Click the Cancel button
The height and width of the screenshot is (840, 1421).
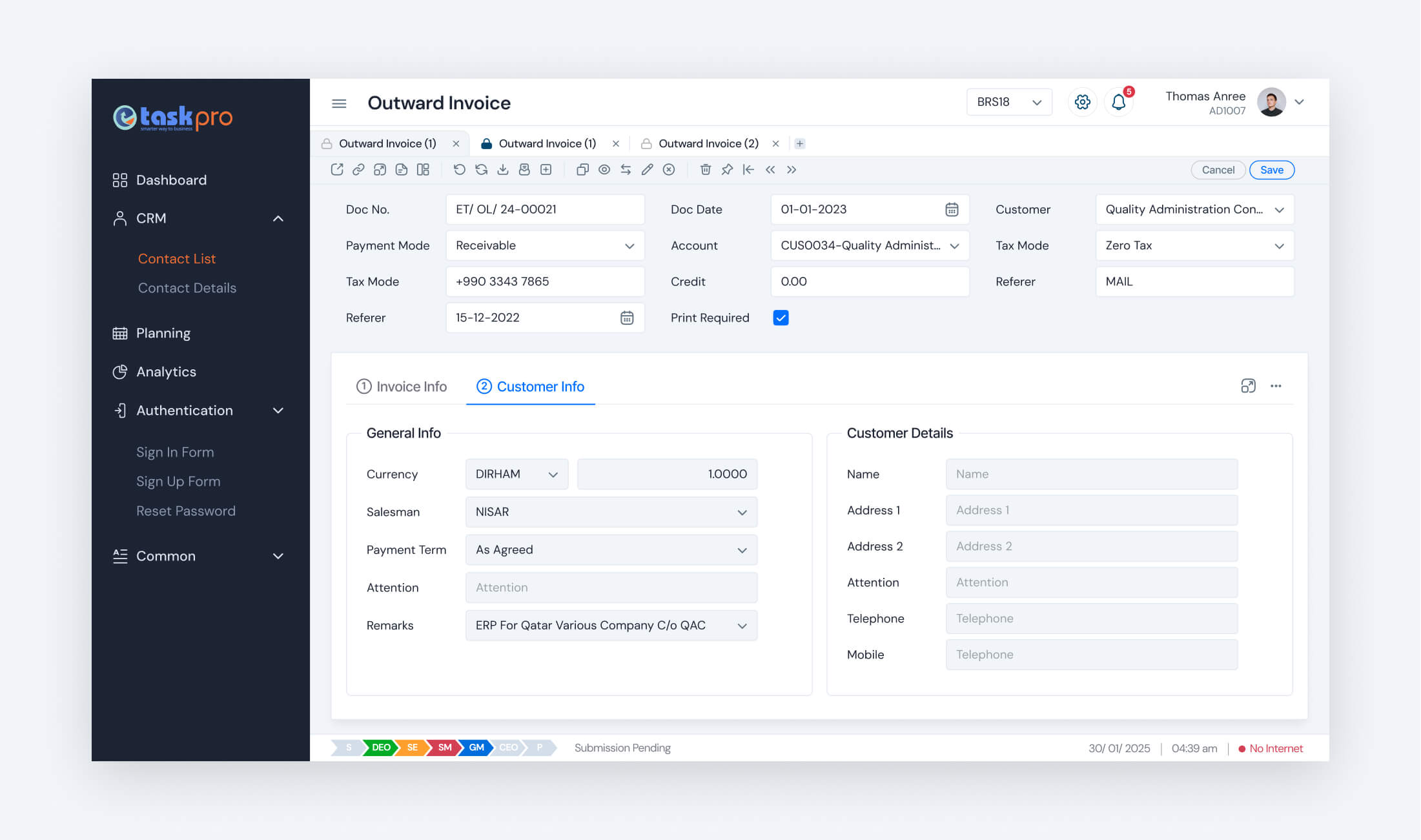[x=1218, y=170]
